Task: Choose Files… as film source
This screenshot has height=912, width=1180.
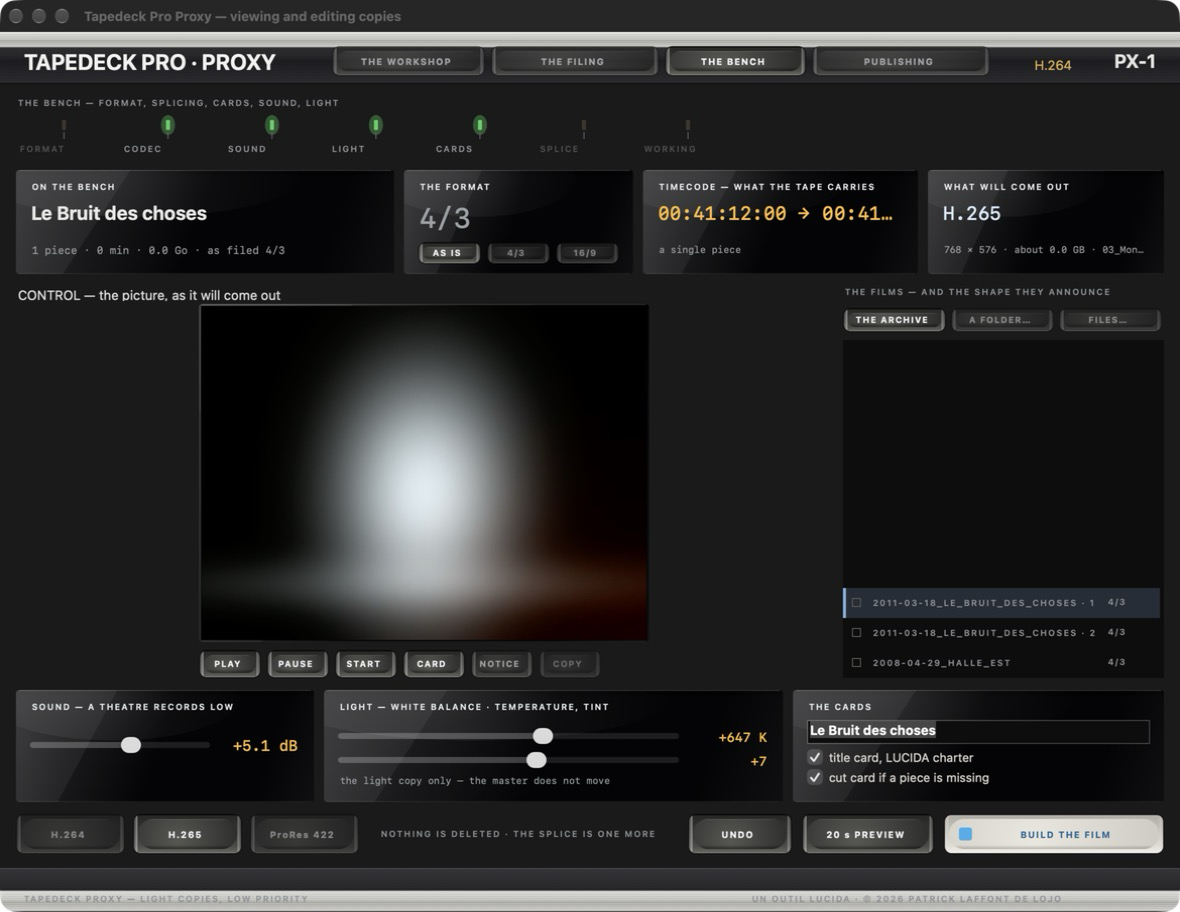Action: pyautogui.click(x=1109, y=320)
